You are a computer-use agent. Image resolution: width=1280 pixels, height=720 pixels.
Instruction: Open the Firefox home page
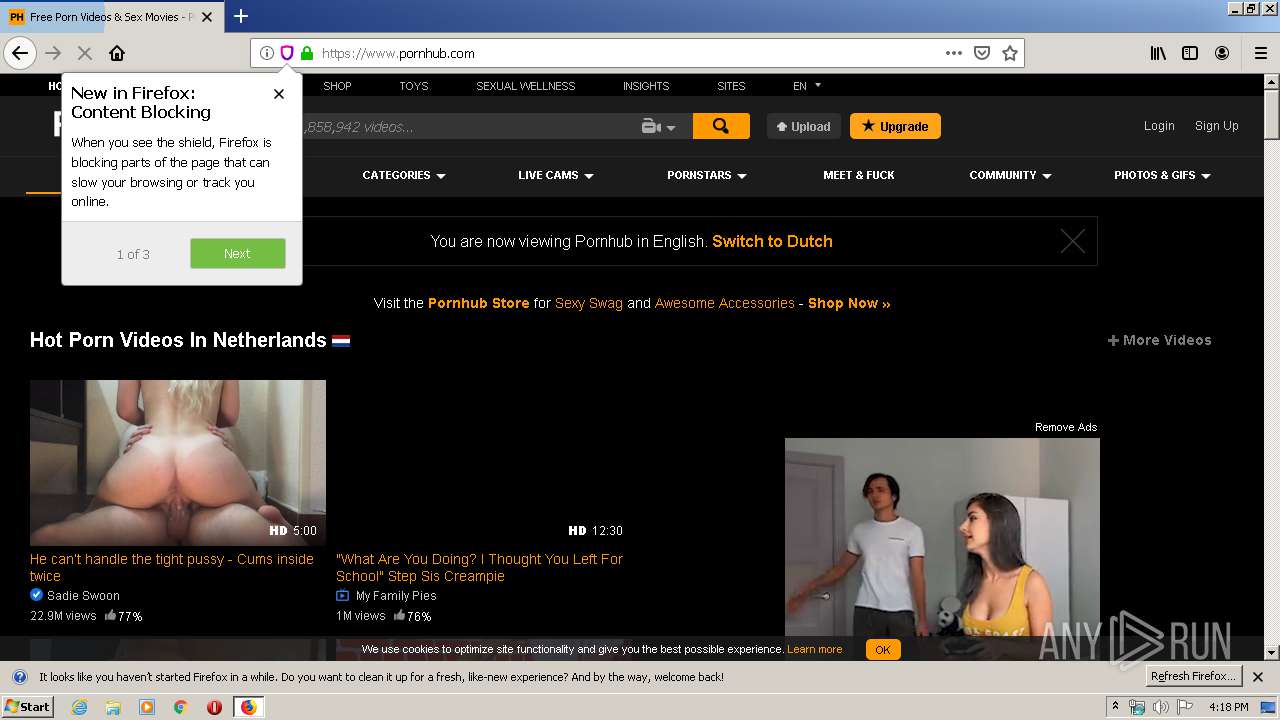point(117,53)
